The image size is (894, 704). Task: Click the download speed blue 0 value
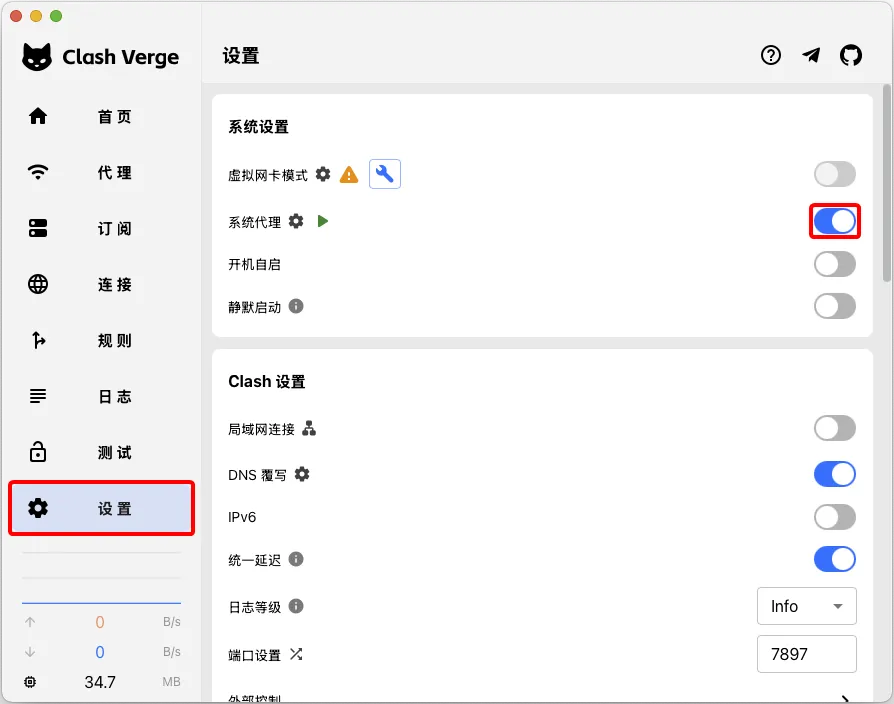point(100,652)
